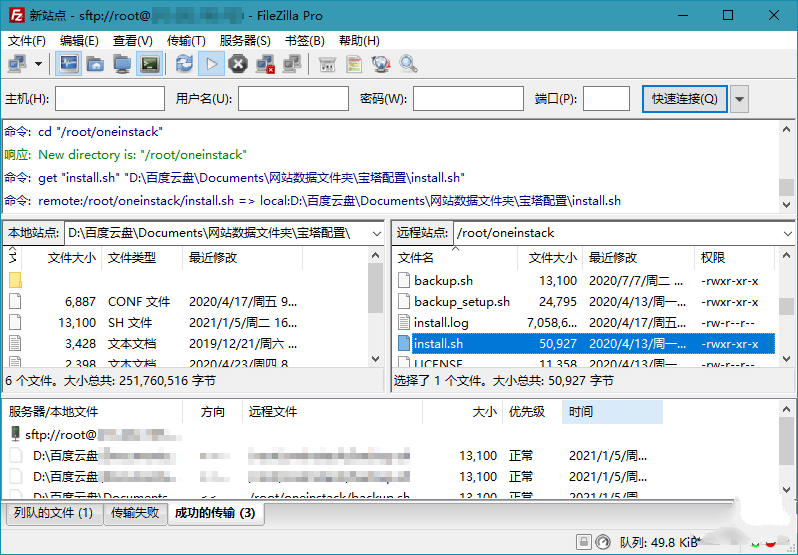The height and width of the screenshot is (555, 798).
Task: Select backup_setup.sh in the remote list
Action: point(461,301)
